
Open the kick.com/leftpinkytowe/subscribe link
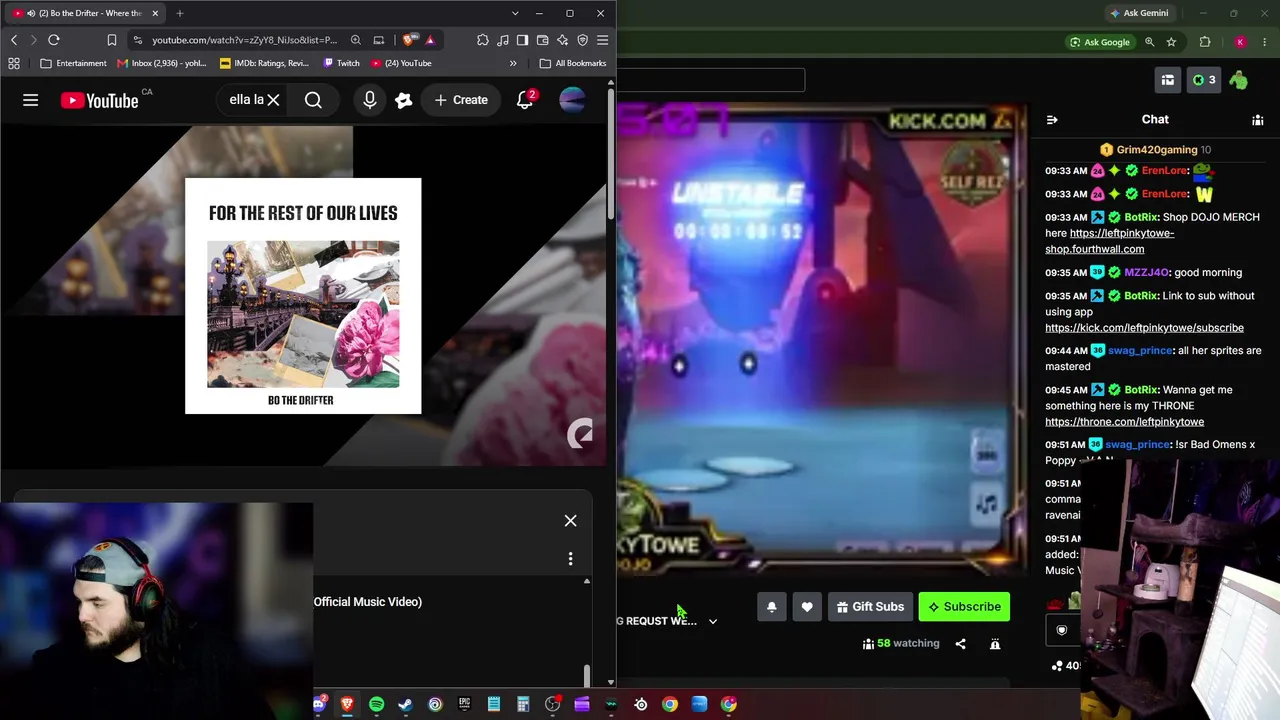(x=1144, y=328)
